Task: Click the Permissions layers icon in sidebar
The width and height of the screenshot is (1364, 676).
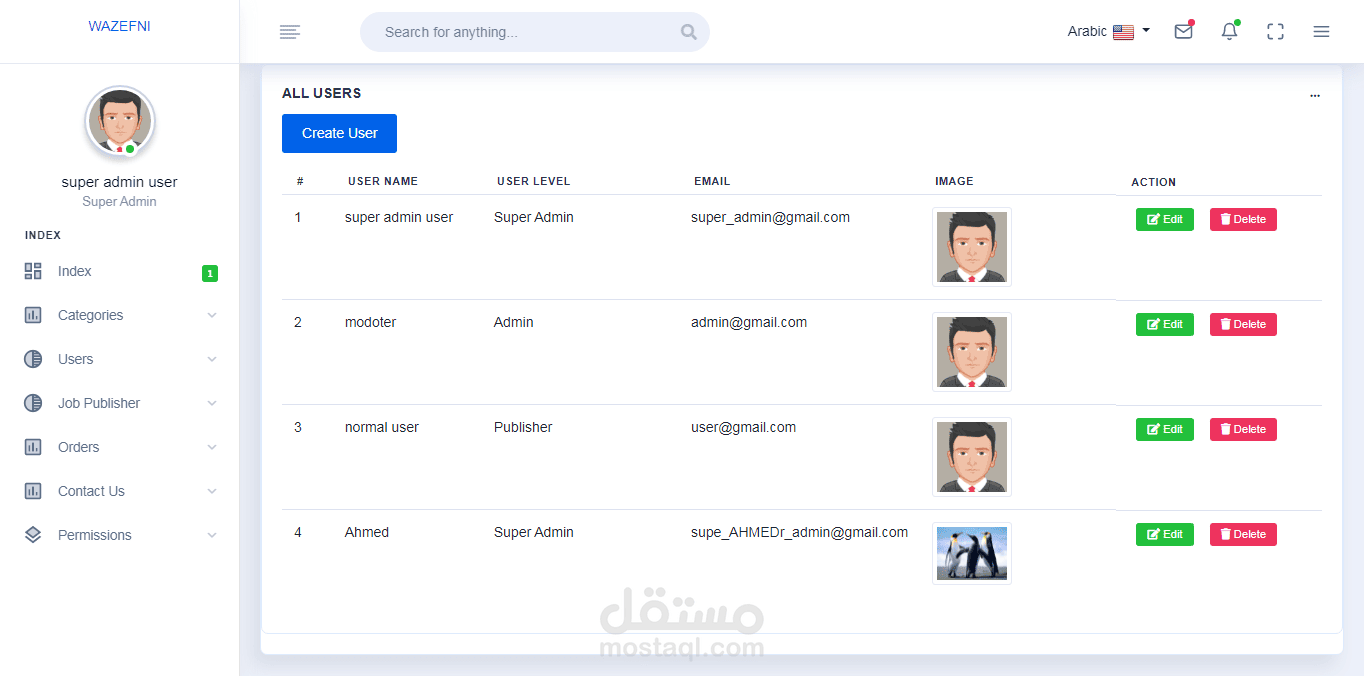Action: click(x=33, y=535)
